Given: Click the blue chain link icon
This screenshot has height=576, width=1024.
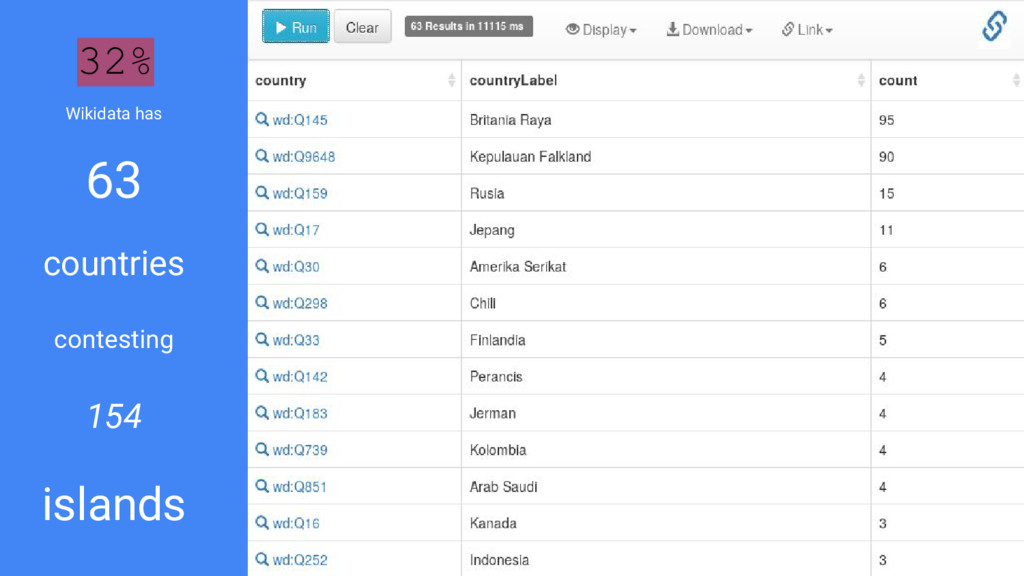Looking at the screenshot, I should coord(995,26).
